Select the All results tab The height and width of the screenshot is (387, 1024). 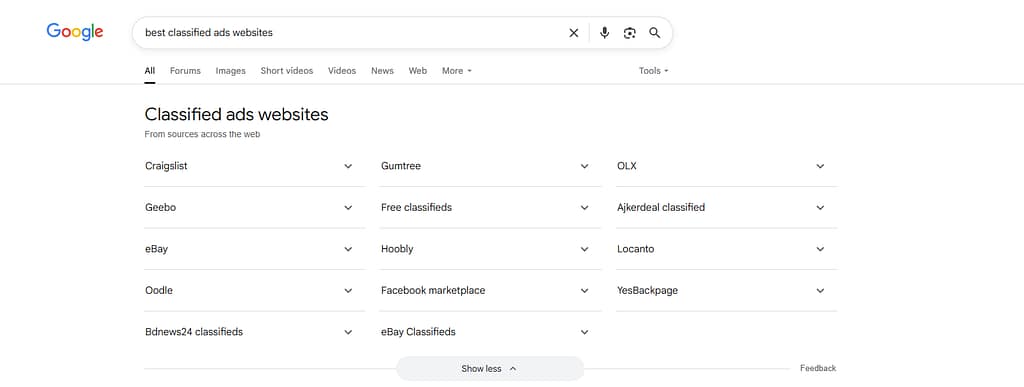(150, 70)
